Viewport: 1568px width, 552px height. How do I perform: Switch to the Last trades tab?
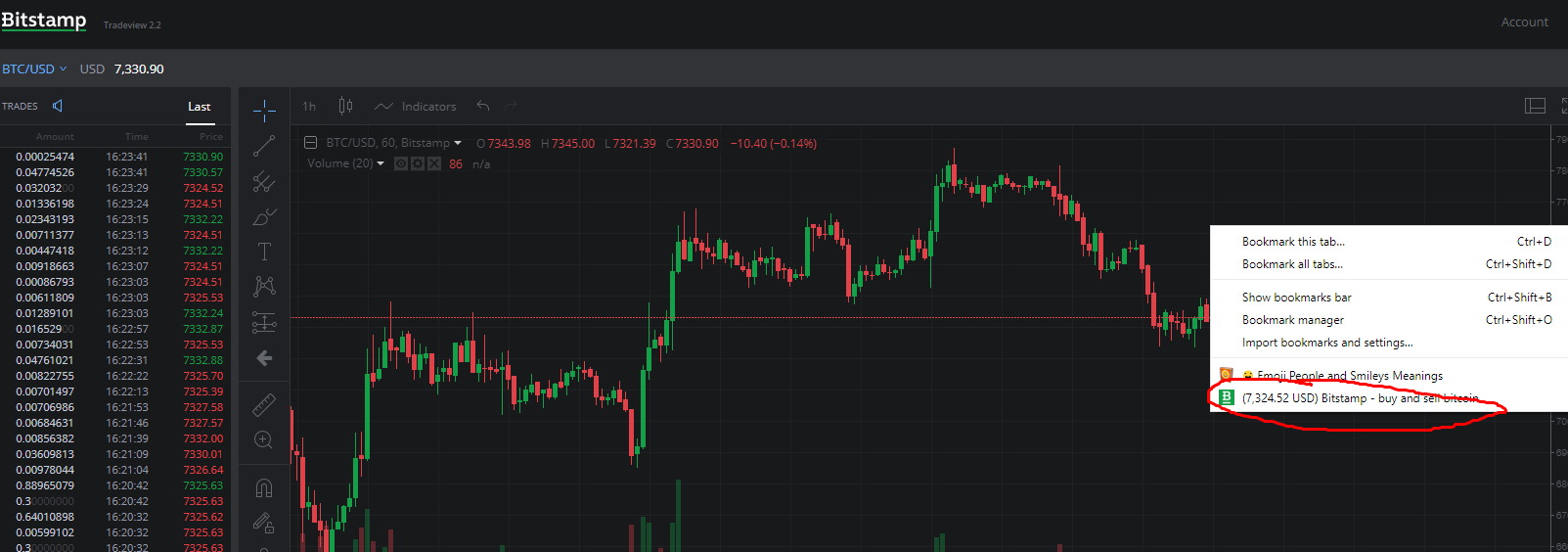click(x=199, y=107)
